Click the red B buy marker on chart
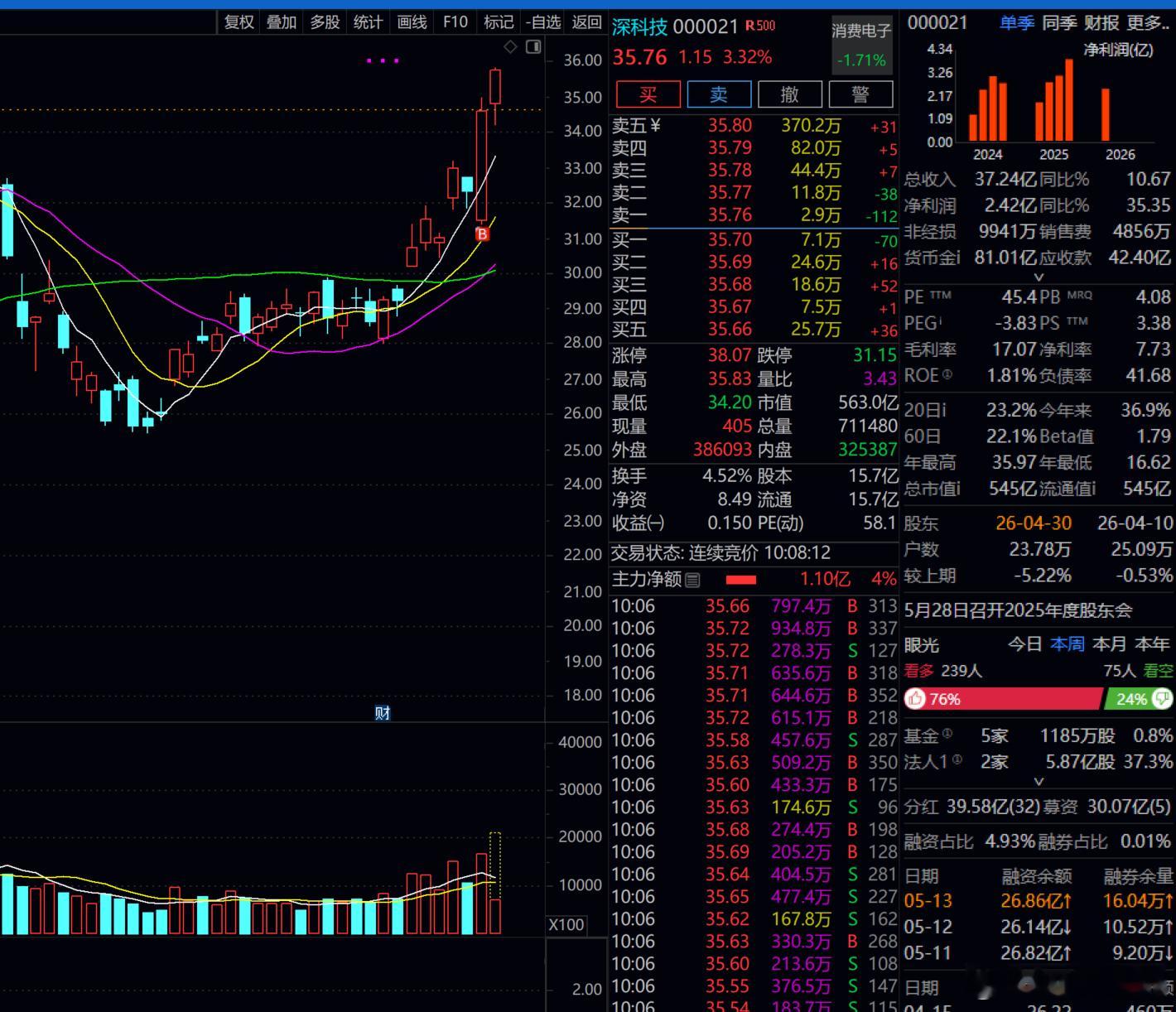The width and height of the screenshot is (1176, 1012). (x=482, y=234)
